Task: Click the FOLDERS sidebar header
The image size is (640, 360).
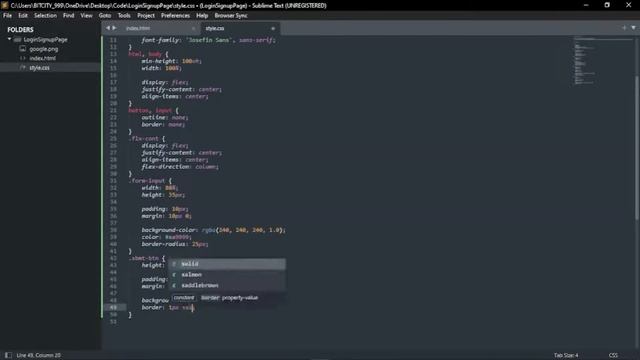Action: pyautogui.click(x=20, y=29)
